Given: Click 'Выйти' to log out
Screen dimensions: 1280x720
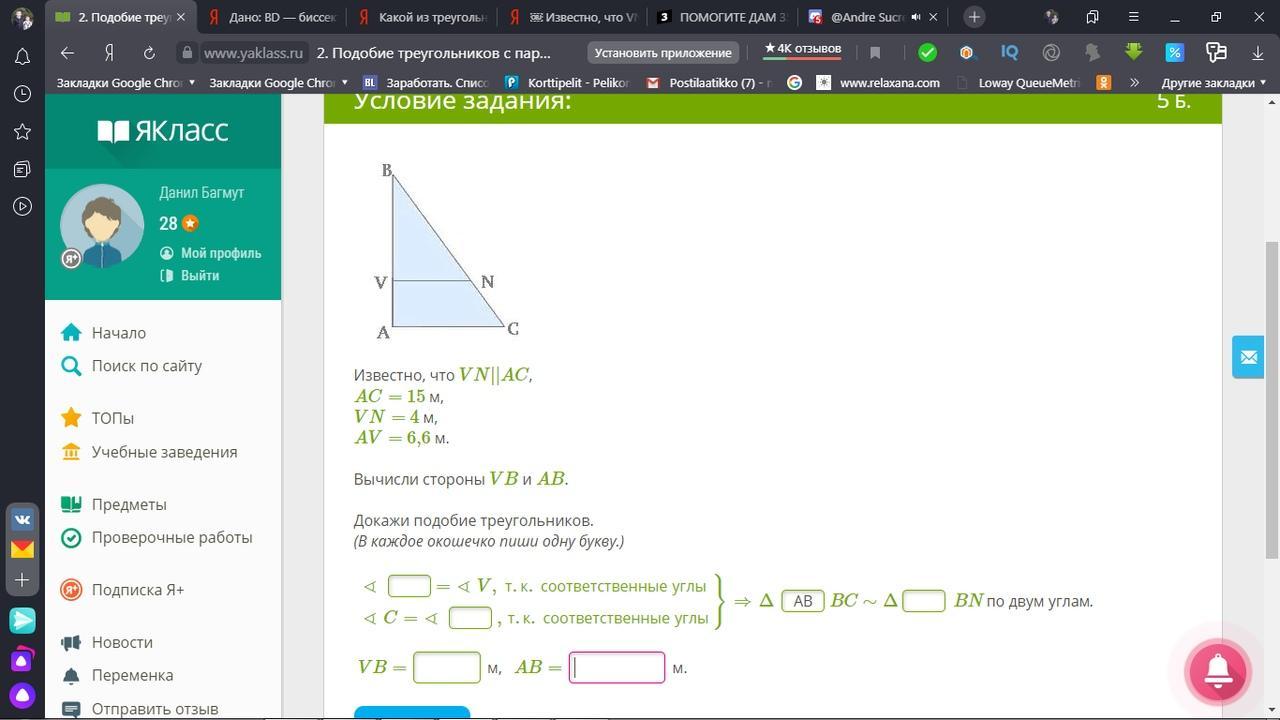Looking at the screenshot, I should coord(190,276).
